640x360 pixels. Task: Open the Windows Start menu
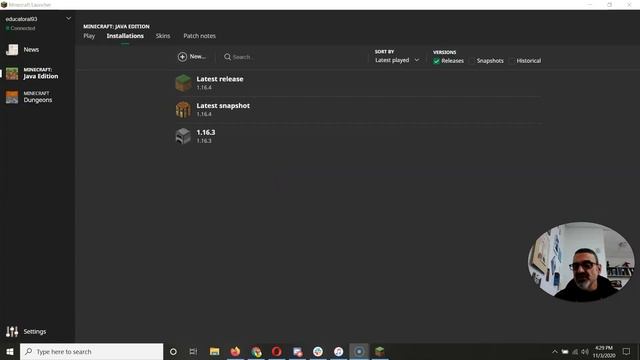10,351
